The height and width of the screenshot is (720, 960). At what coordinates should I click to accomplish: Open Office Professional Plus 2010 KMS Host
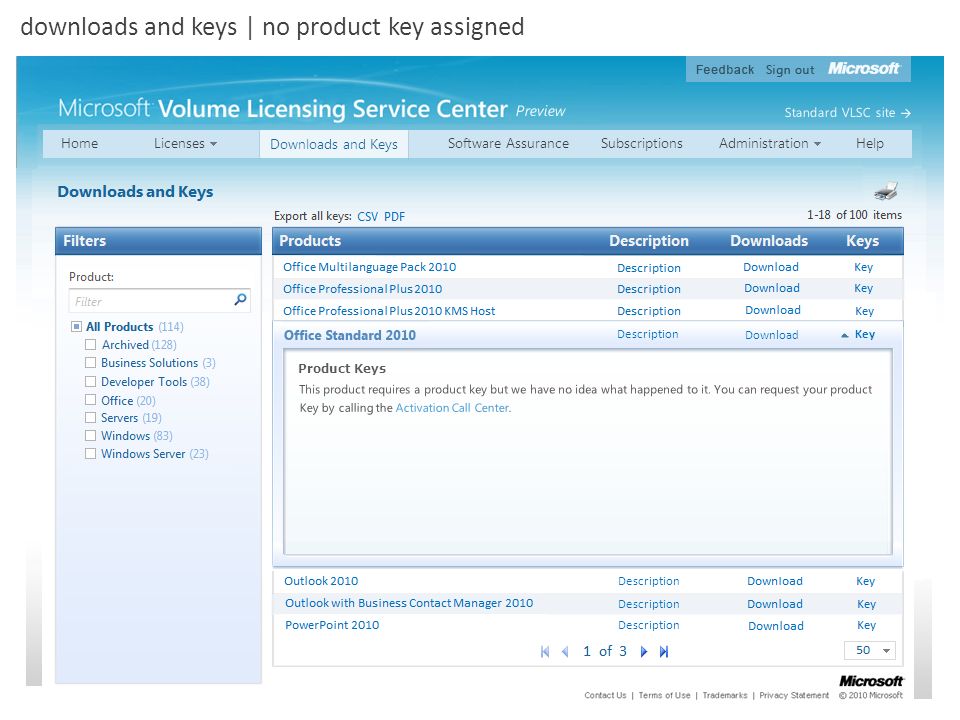pyautogui.click(x=389, y=311)
